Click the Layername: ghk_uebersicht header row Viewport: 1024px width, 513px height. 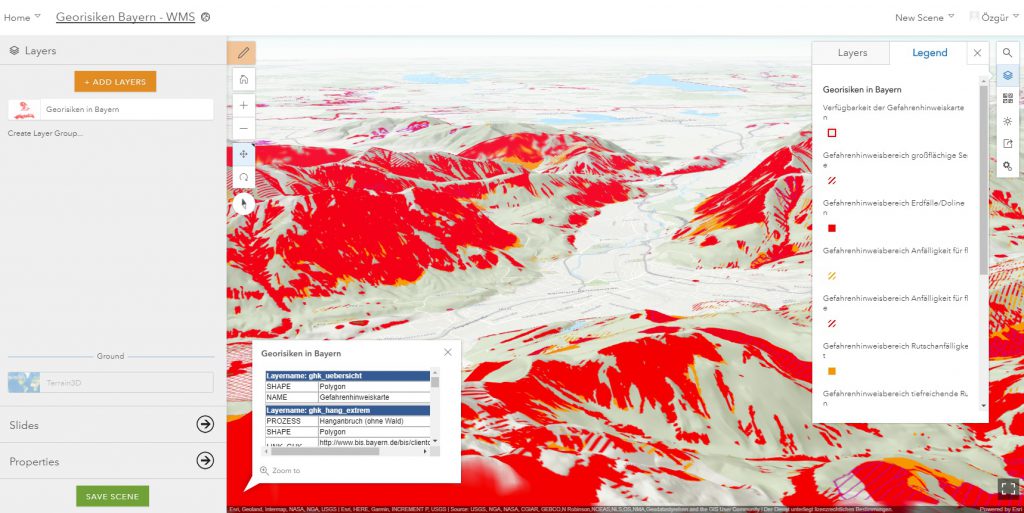point(347,376)
